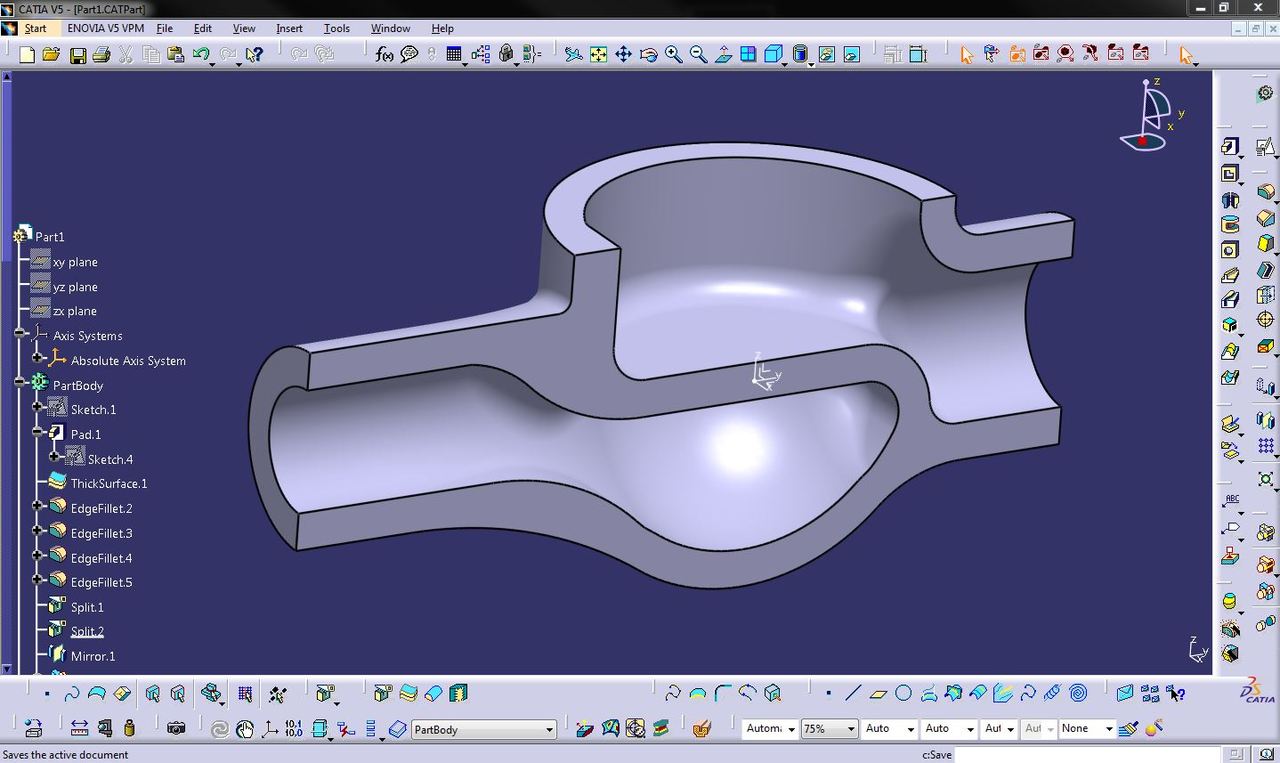Select Mirror.1 in the tree
Screen dimensions: 1280x763
(x=93, y=657)
